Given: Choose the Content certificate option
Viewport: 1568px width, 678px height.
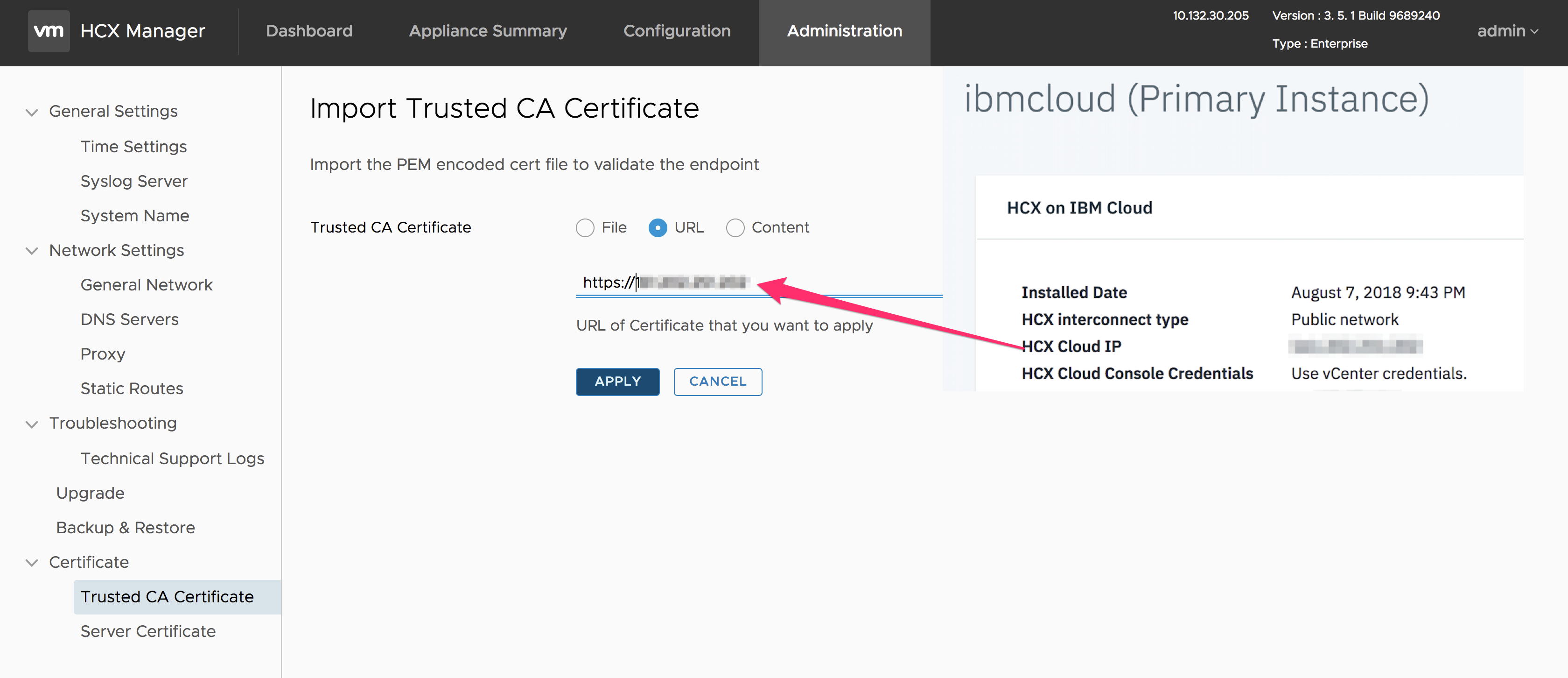Looking at the screenshot, I should coord(735,227).
